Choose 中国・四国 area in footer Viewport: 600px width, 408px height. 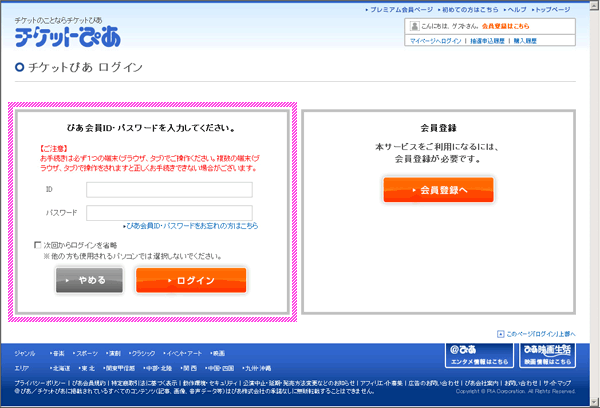point(220,368)
